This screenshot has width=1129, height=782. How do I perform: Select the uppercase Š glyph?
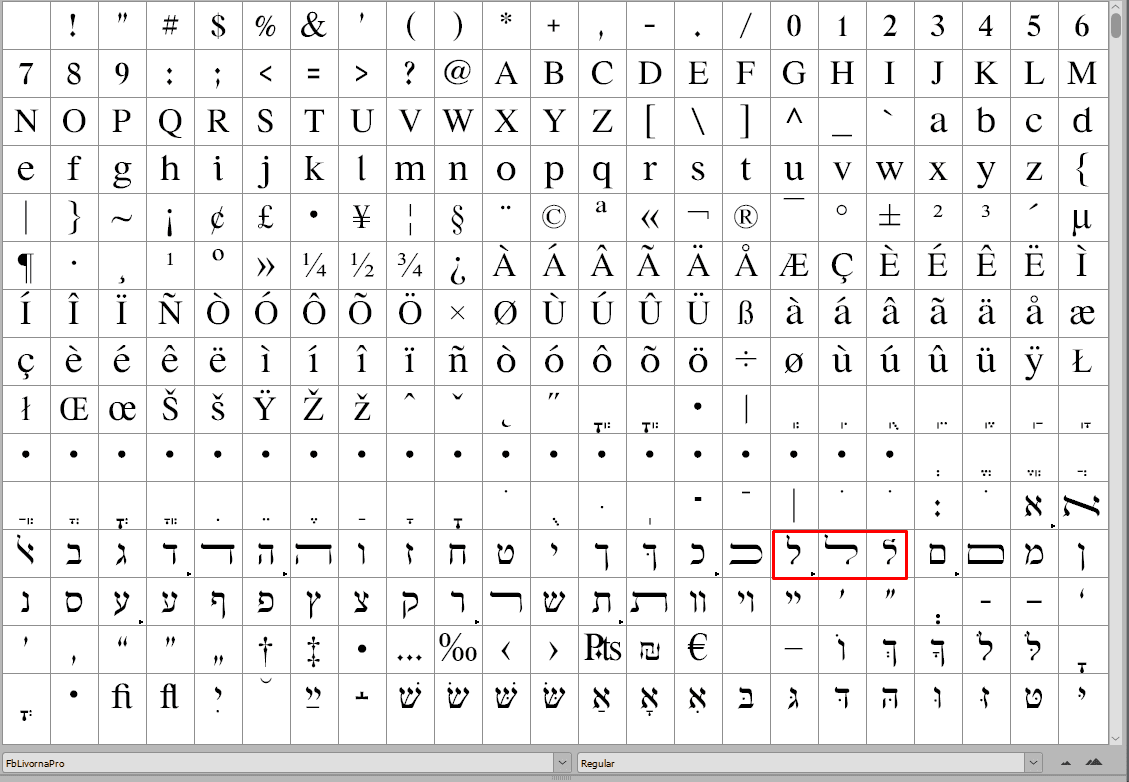click(170, 410)
